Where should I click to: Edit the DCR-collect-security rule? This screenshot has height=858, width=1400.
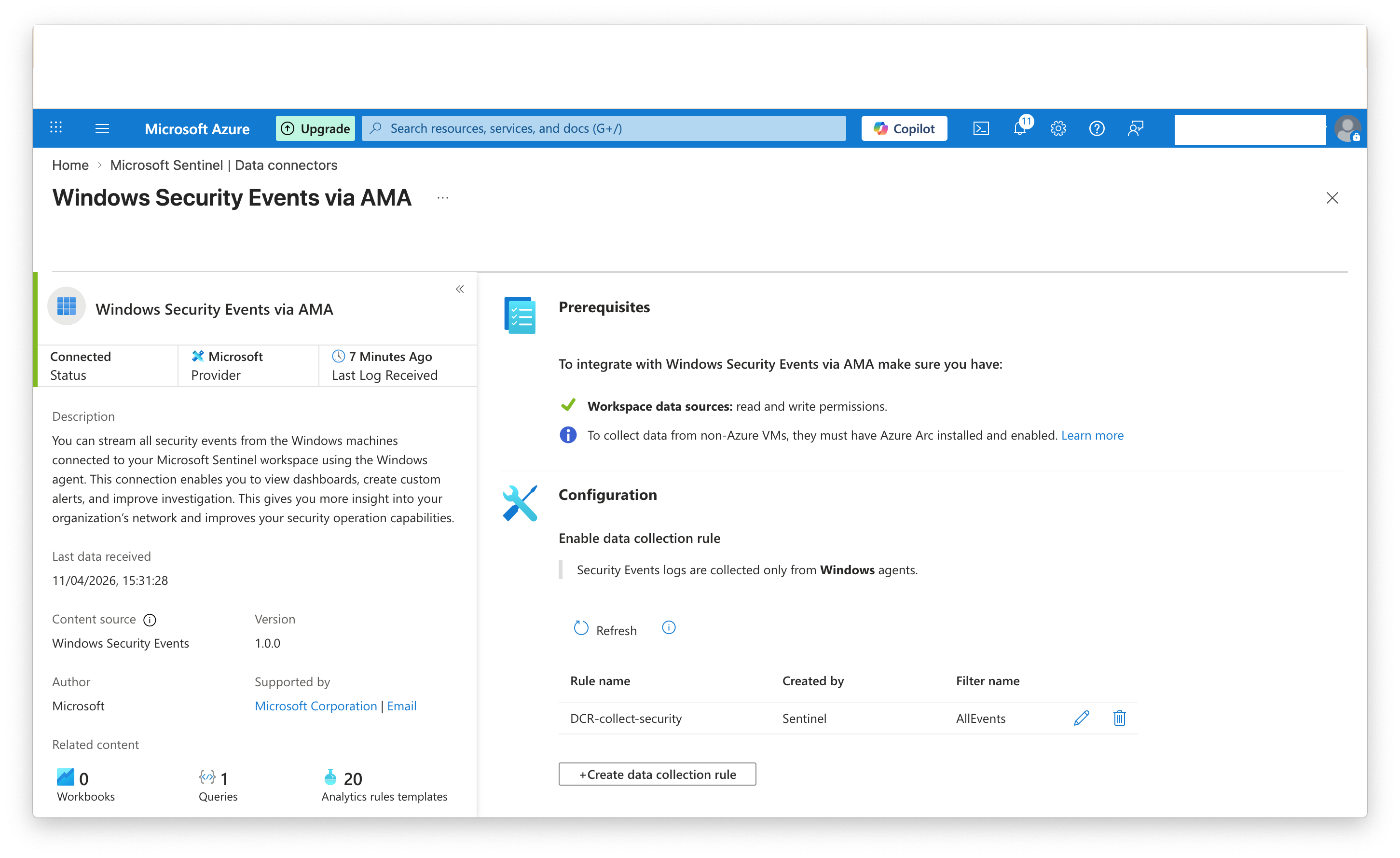1081,718
